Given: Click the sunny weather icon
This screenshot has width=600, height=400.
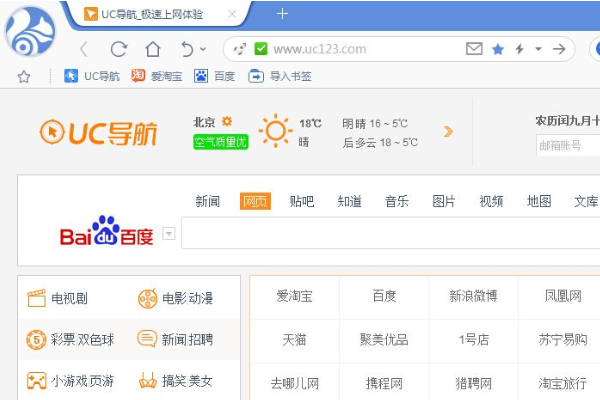Looking at the screenshot, I should click(x=276, y=131).
